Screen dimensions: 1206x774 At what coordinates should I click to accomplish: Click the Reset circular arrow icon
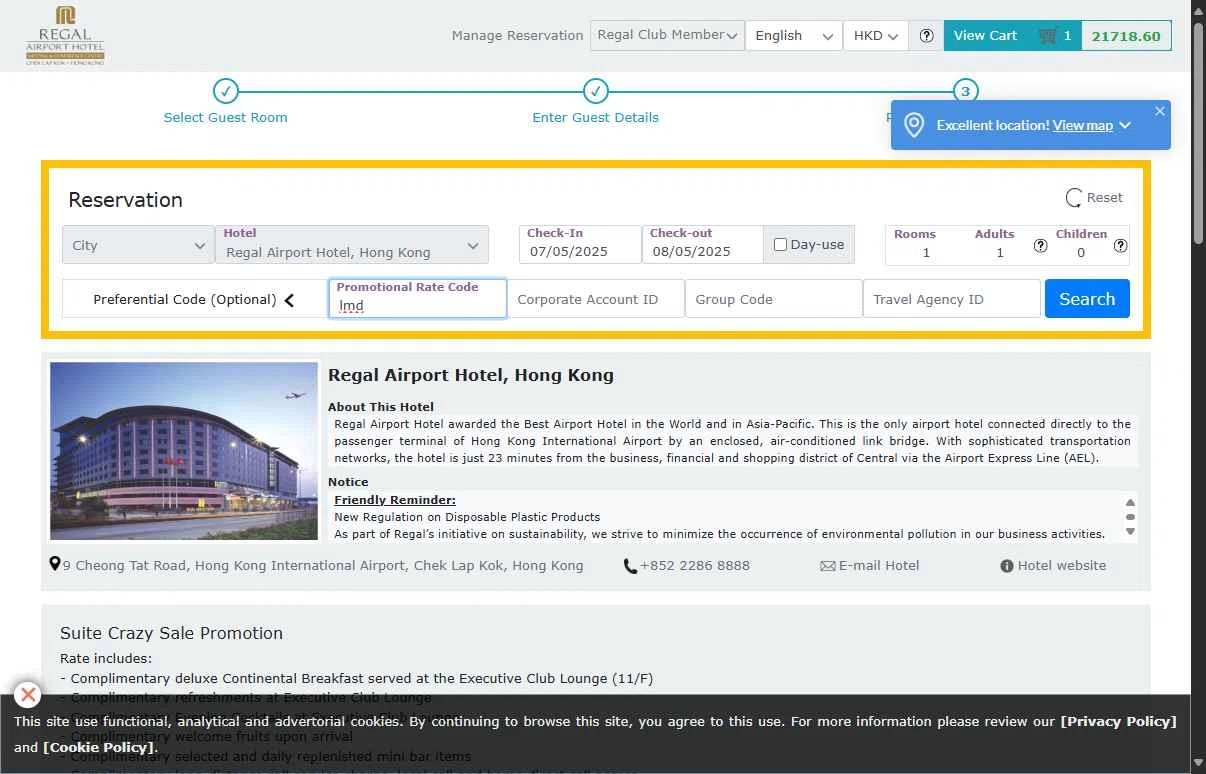click(x=1073, y=198)
